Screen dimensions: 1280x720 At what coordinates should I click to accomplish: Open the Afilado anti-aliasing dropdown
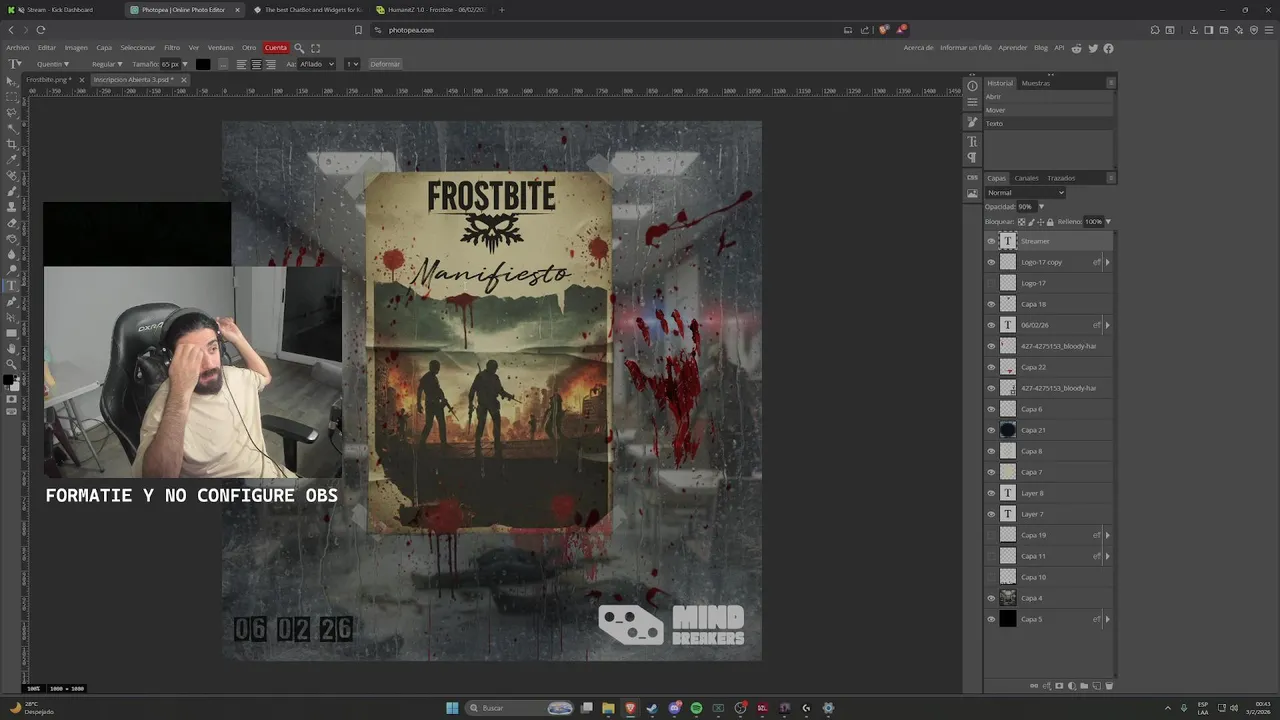tap(317, 64)
